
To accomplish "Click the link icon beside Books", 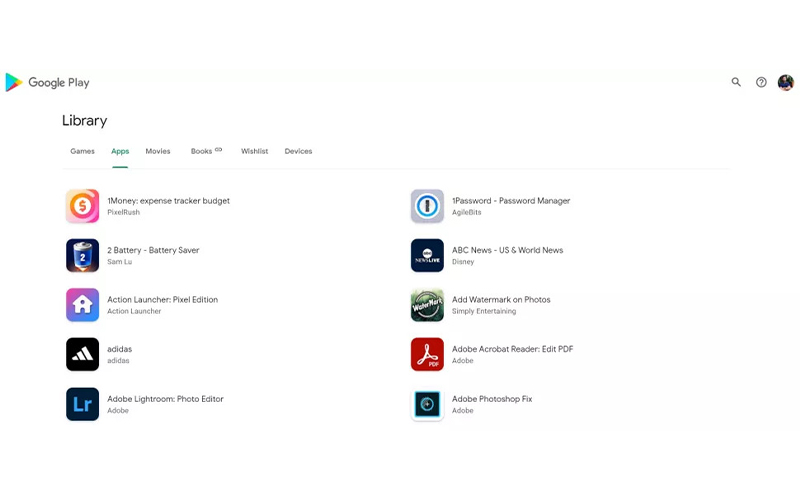I will pyautogui.click(x=218, y=149).
